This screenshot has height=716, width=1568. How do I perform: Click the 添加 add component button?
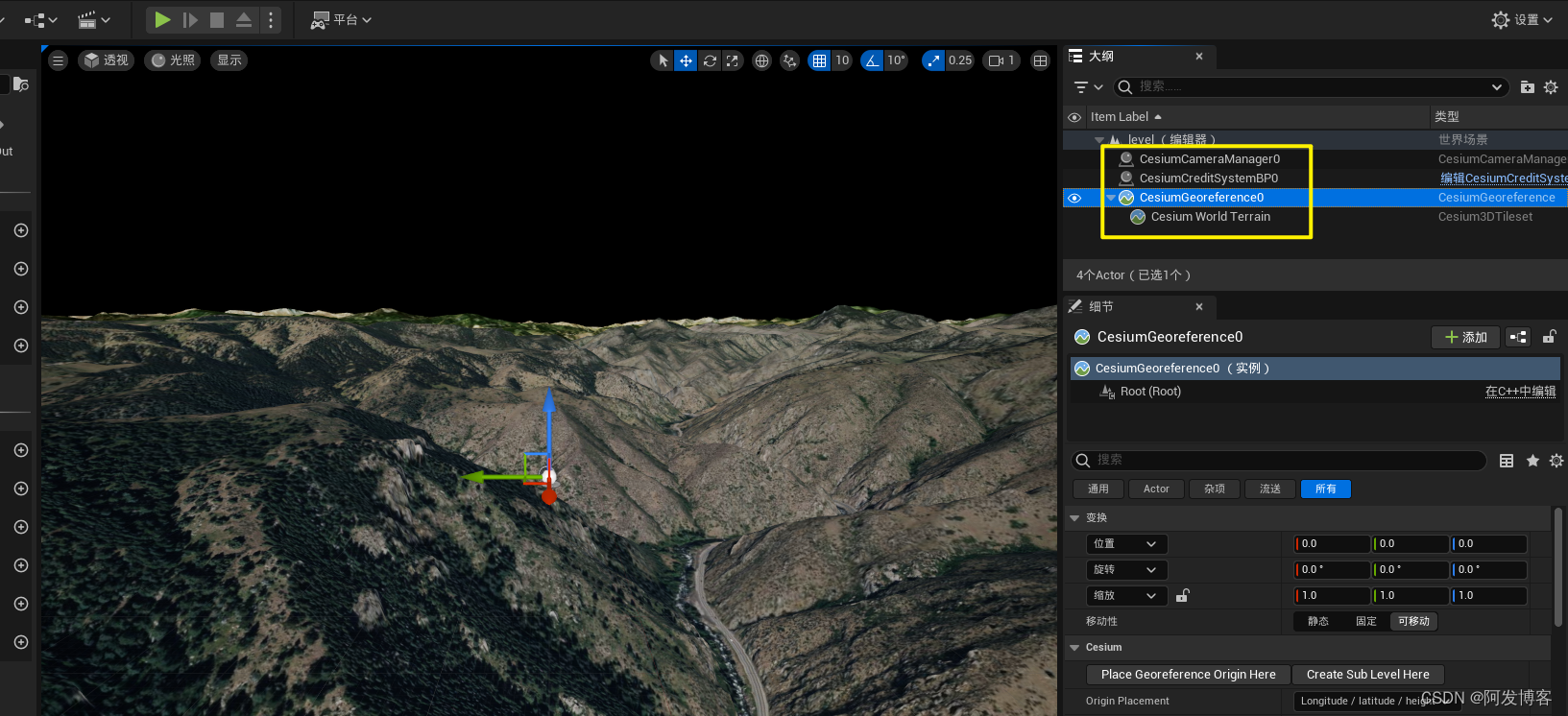[x=1466, y=337]
